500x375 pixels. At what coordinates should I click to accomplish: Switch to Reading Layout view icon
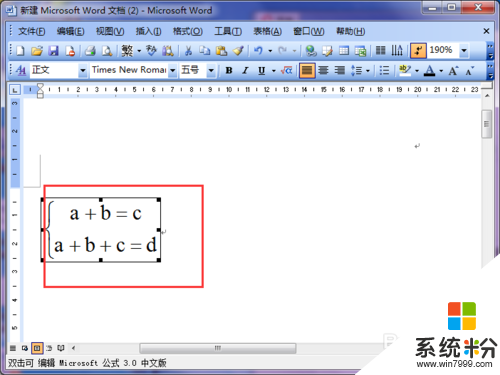61,348
